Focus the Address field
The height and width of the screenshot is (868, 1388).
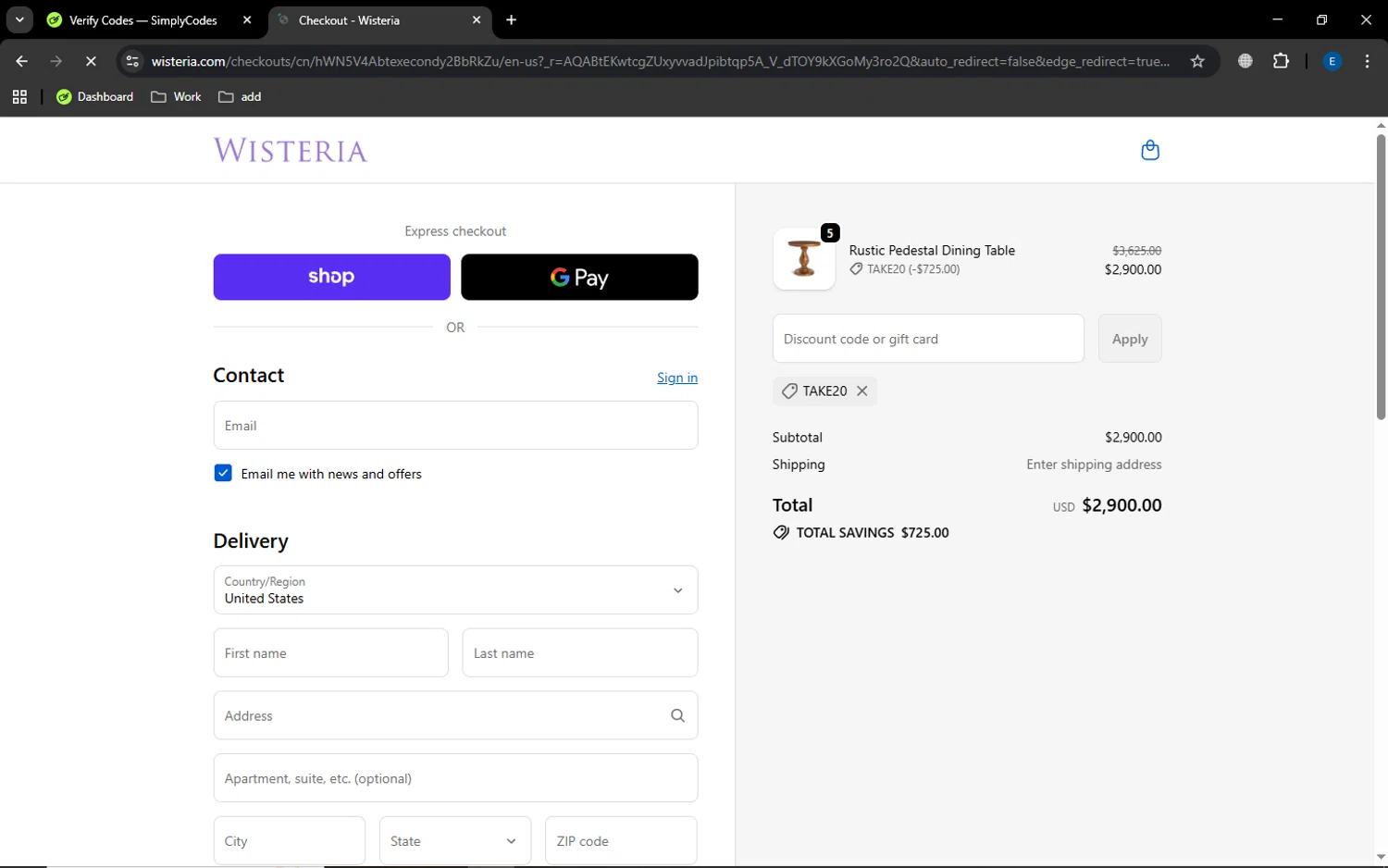pos(455,715)
